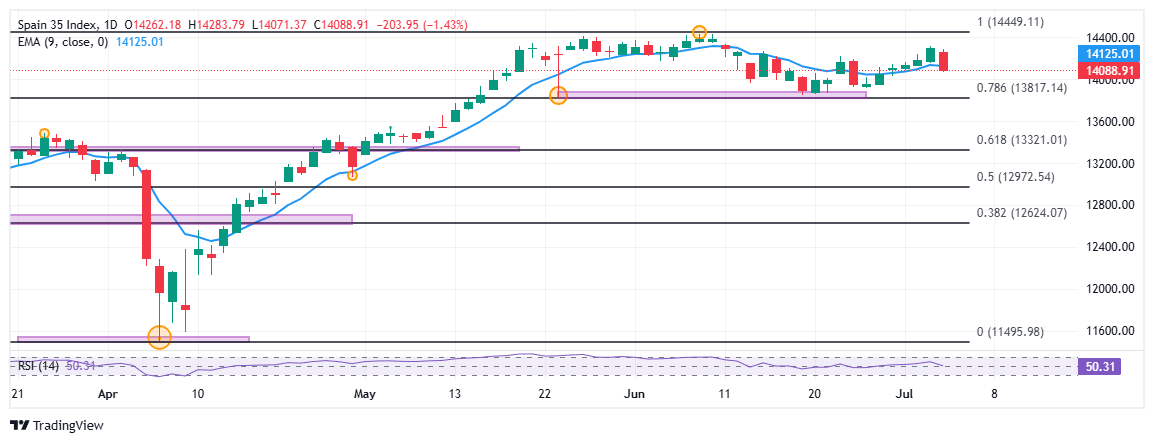The width and height of the screenshot is (1154, 443).
Task: Click the orange circle below the late-April candle
Action: tap(352, 175)
